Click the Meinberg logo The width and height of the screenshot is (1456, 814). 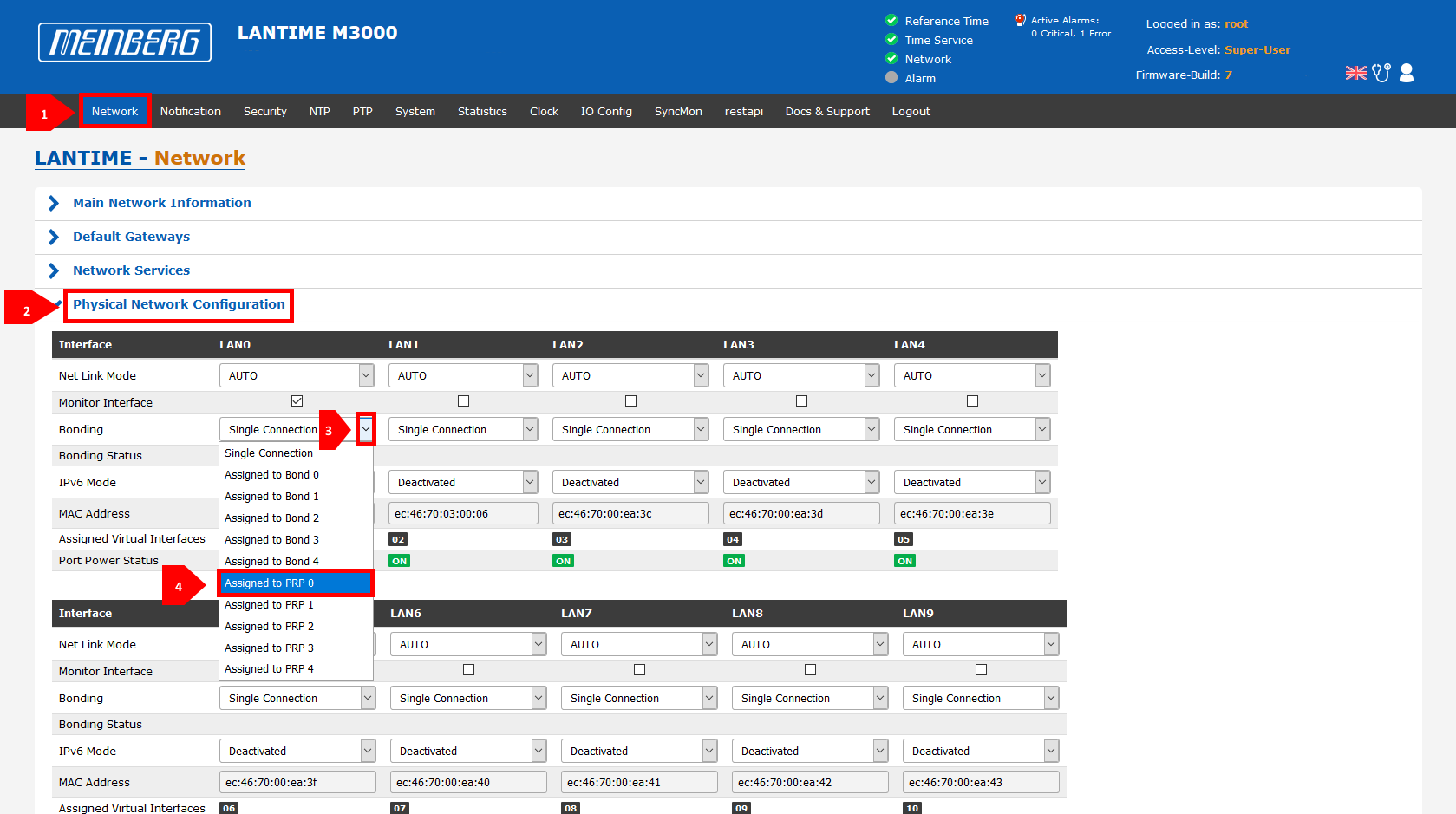coord(125,42)
